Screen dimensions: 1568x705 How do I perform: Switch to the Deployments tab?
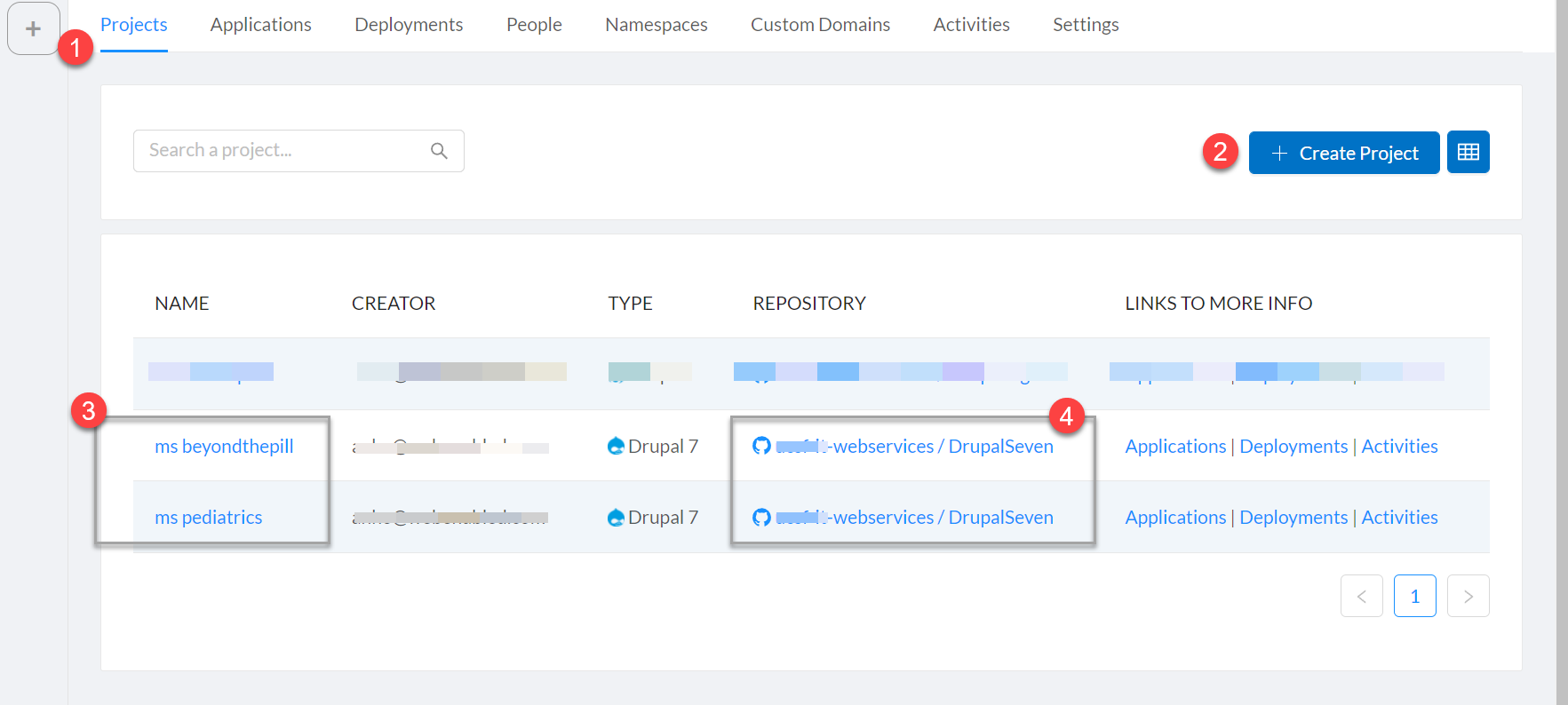point(409,25)
